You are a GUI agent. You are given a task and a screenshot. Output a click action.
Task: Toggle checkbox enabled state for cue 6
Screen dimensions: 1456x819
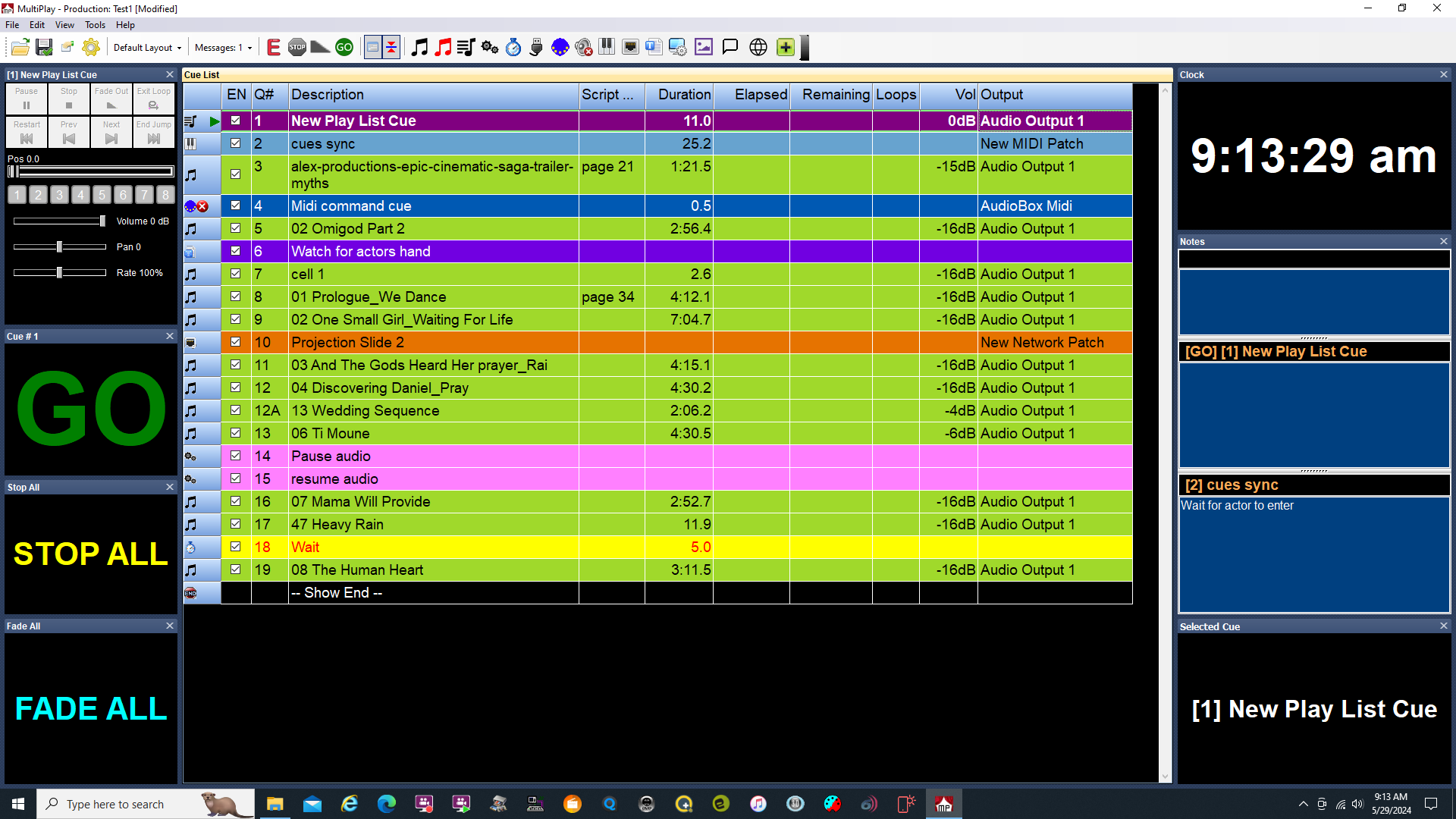[234, 251]
